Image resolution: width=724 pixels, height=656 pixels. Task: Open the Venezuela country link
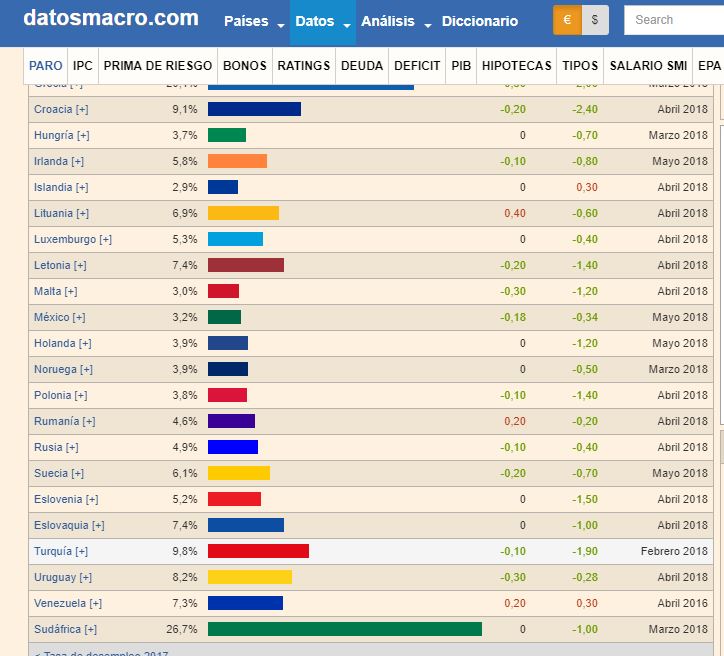[x=60, y=603]
